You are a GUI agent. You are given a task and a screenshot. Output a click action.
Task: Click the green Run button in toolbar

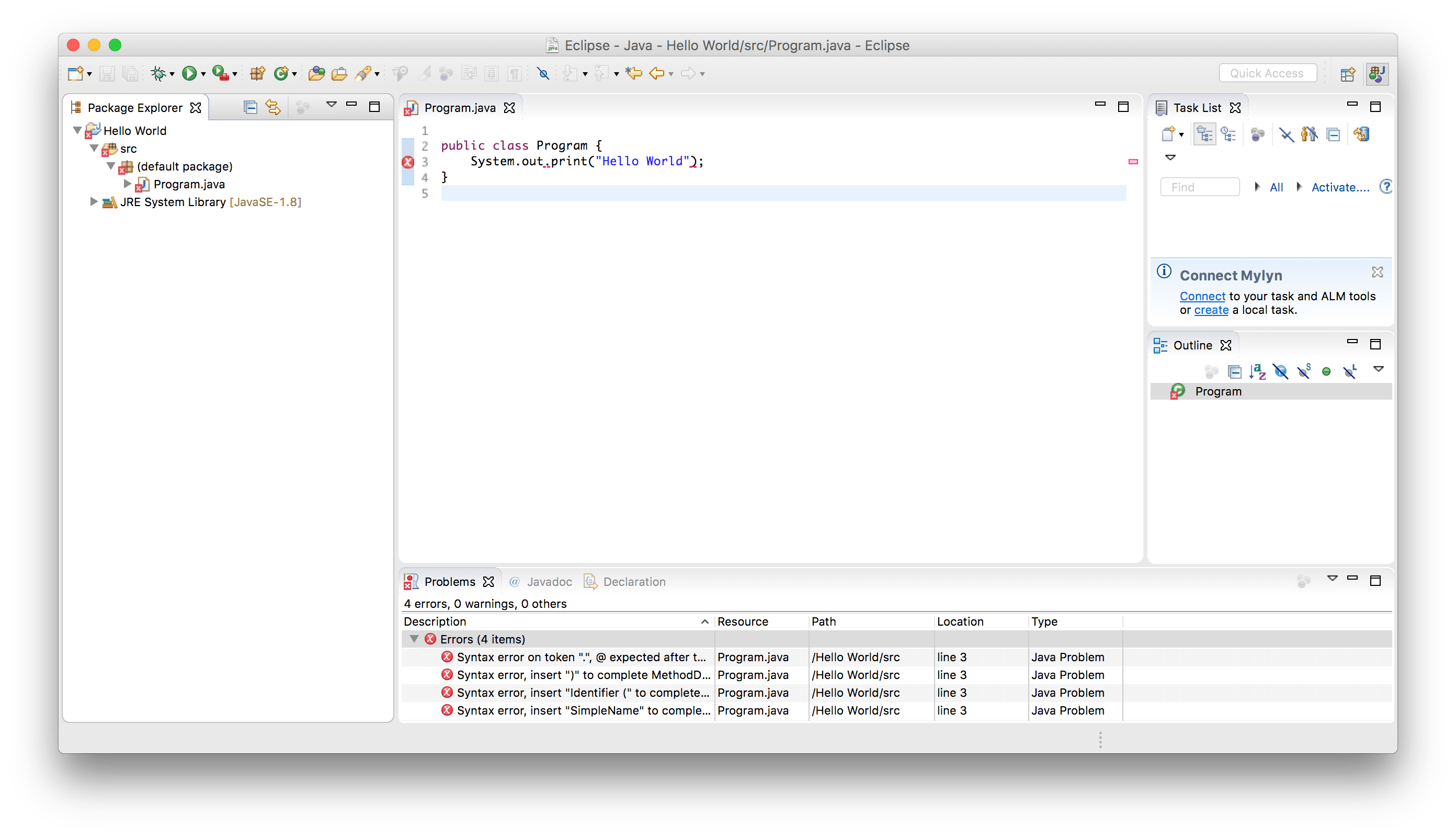point(188,74)
